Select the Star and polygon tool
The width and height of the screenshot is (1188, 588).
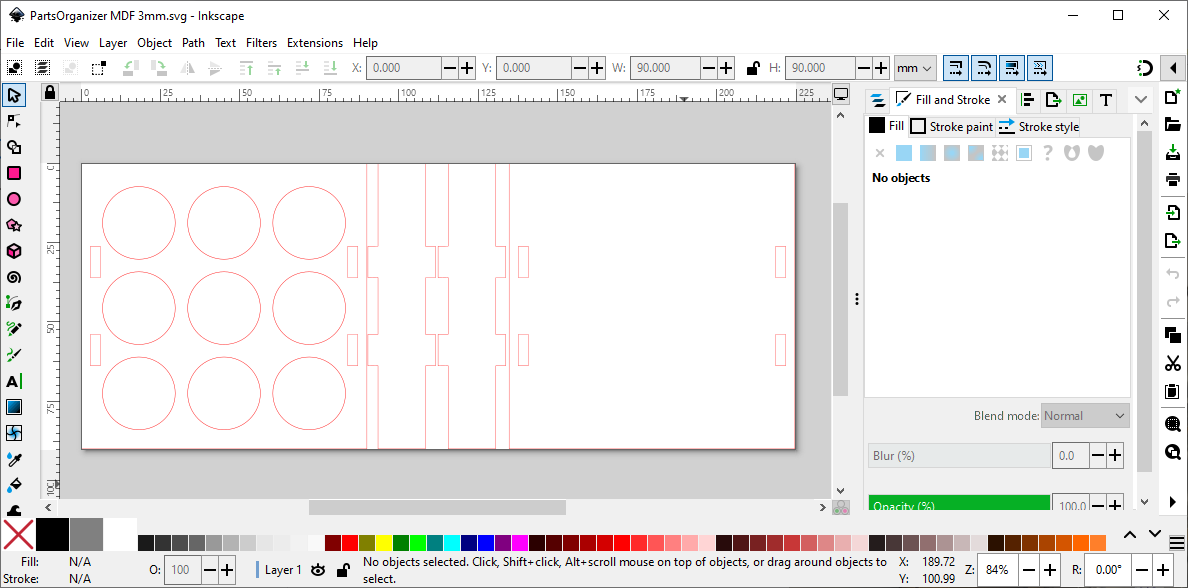coord(14,225)
